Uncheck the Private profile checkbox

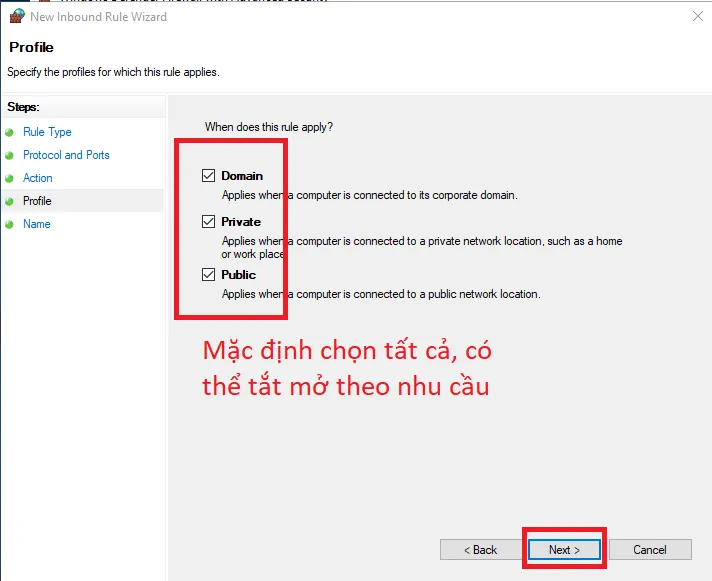coord(208,222)
